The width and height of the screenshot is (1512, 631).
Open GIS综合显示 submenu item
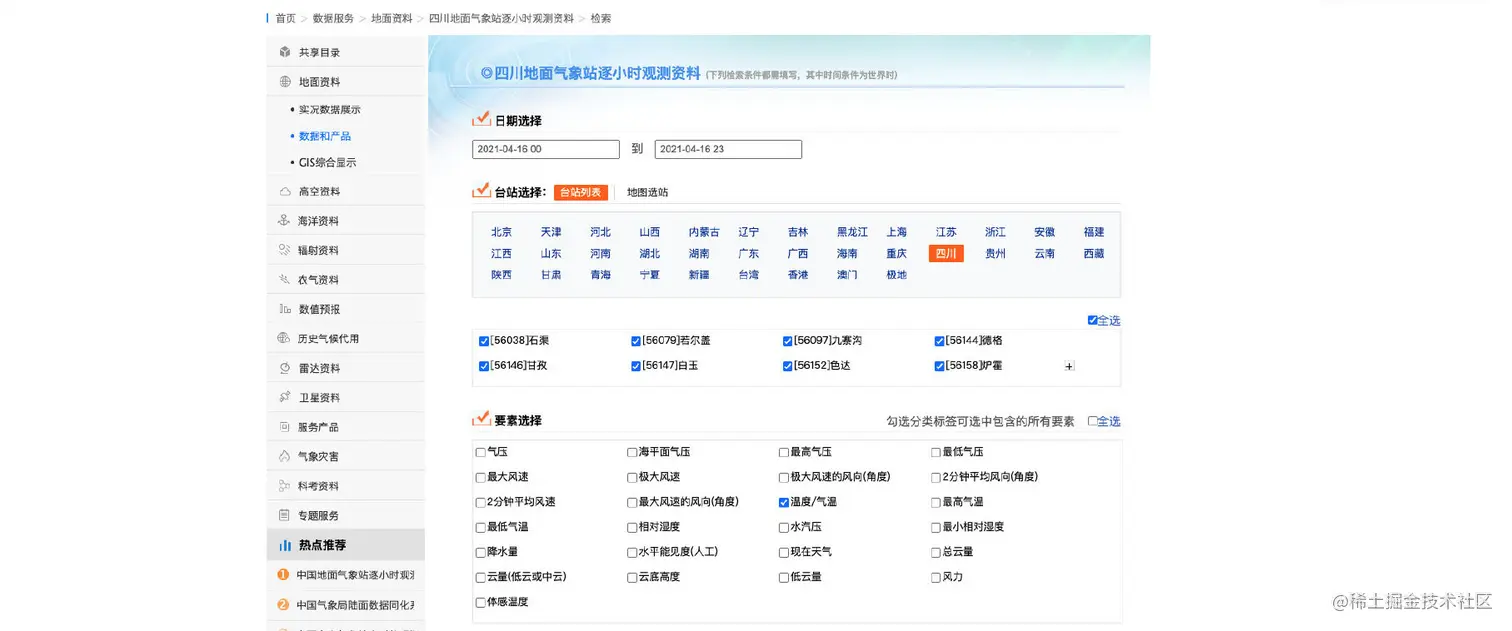tap(328, 162)
